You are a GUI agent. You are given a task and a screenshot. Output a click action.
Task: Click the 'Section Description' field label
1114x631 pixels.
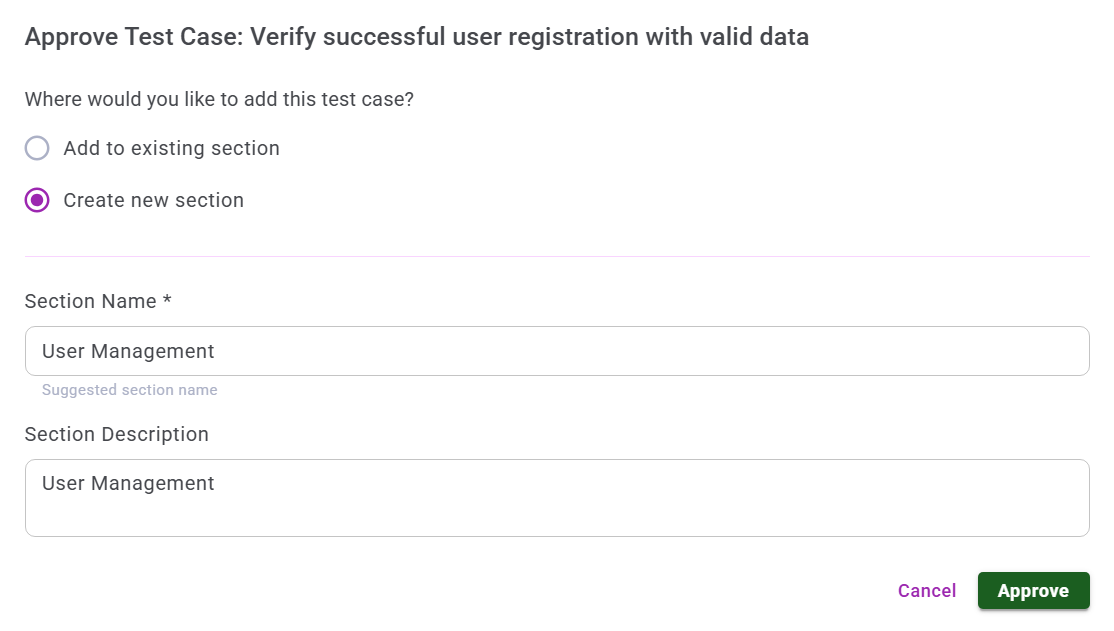point(116,435)
